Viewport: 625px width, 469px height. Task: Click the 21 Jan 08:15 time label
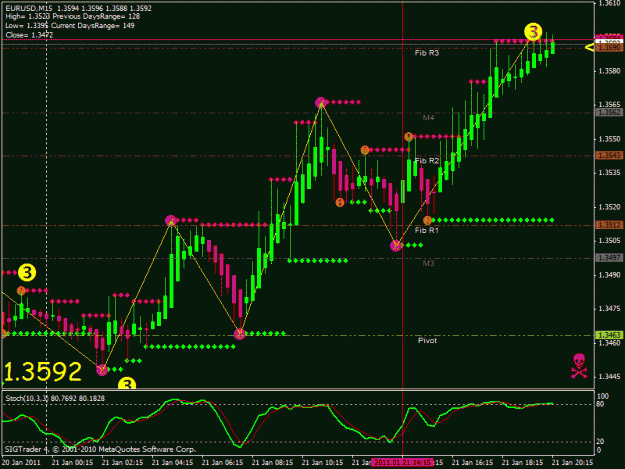coord(272,462)
